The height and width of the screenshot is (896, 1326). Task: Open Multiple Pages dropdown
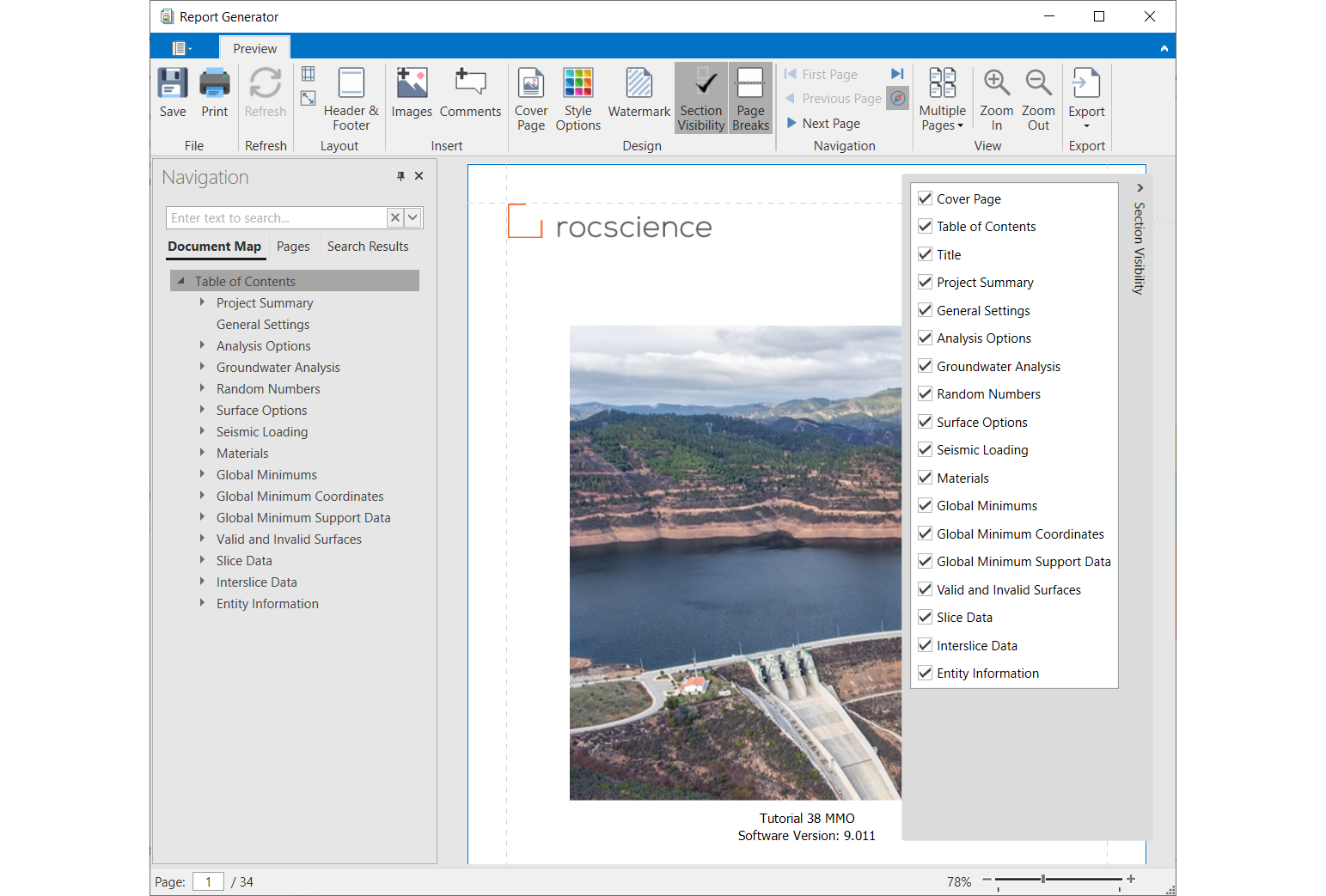tap(942, 99)
